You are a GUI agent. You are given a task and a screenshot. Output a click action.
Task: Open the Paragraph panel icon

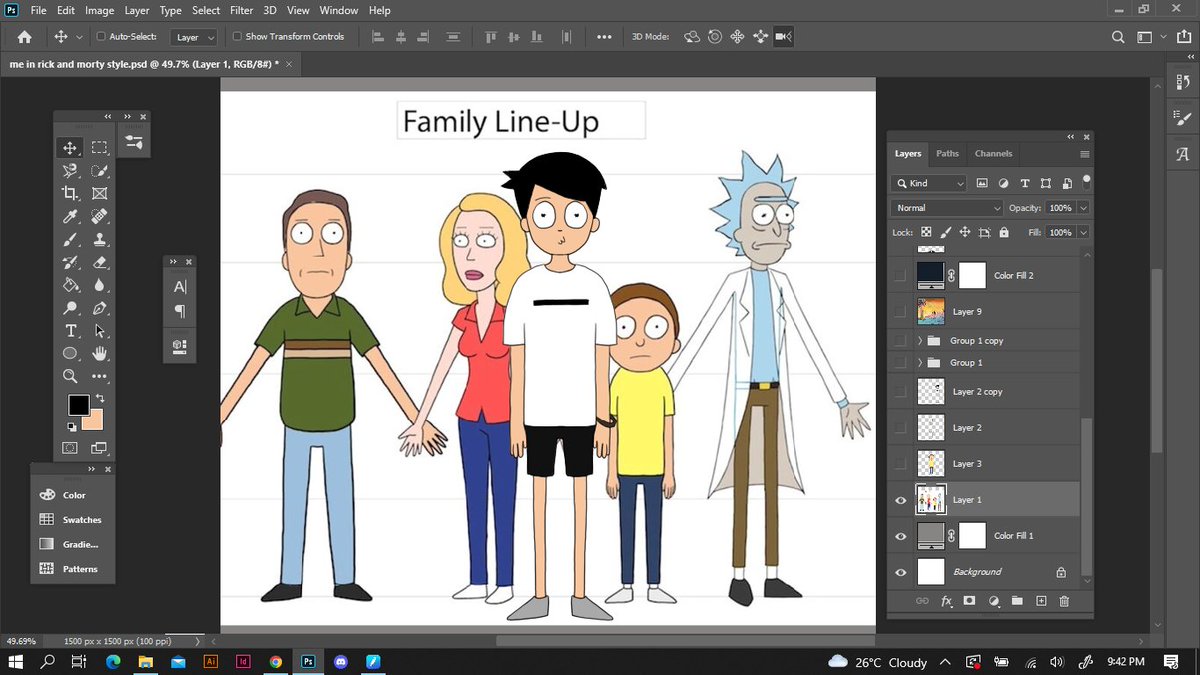(x=180, y=311)
